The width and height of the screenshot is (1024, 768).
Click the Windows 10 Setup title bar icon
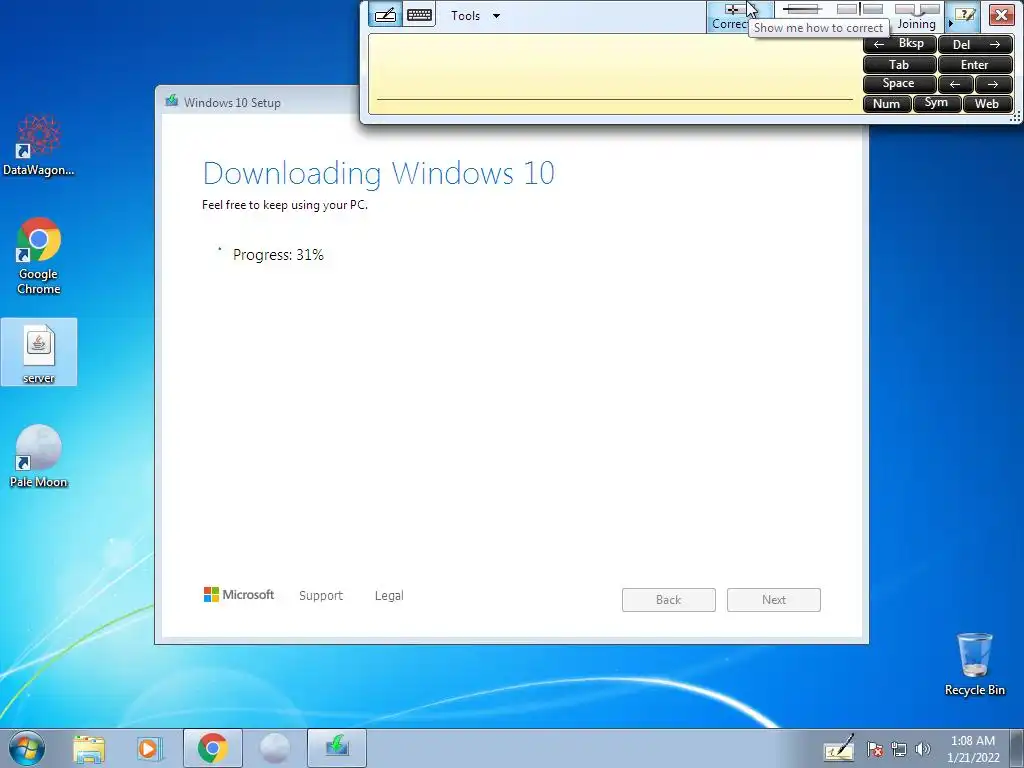click(172, 101)
